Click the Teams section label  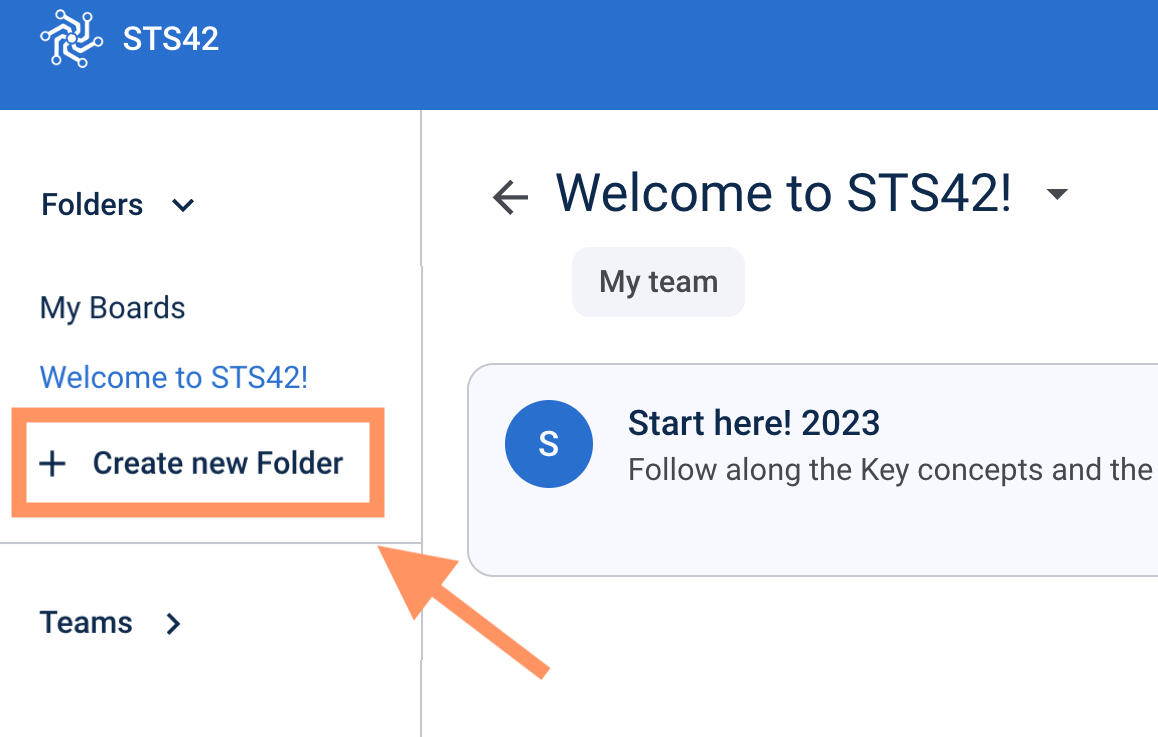[86, 623]
